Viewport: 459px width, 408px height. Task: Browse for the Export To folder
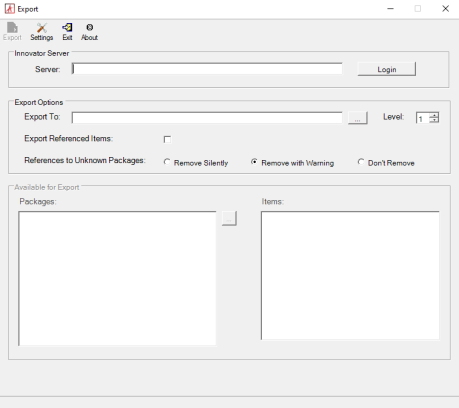tap(358, 118)
